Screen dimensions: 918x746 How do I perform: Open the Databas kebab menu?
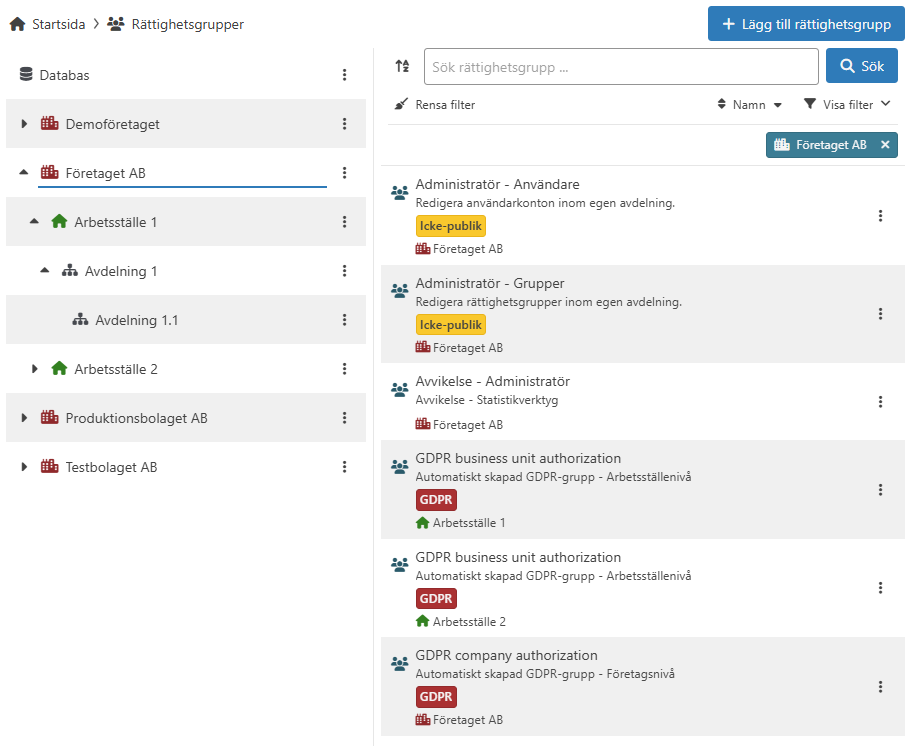tap(344, 75)
